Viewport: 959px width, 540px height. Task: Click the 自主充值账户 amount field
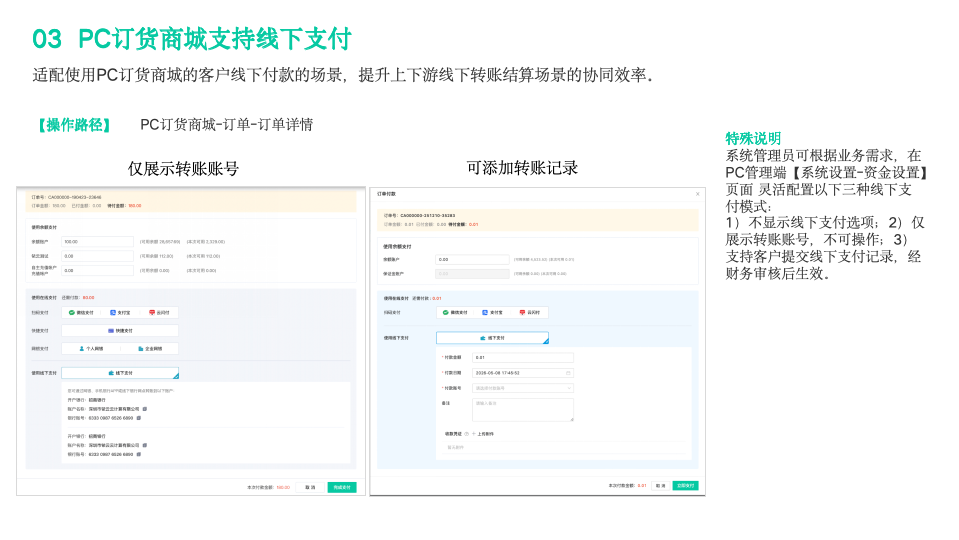click(x=97, y=270)
